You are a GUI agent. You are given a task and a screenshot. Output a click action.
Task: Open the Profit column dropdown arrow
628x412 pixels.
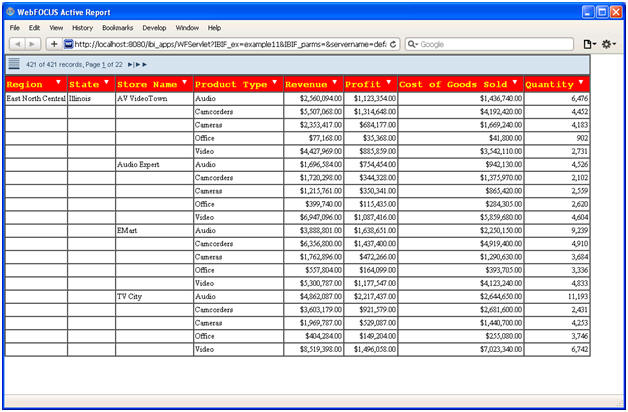click(388, 82)
